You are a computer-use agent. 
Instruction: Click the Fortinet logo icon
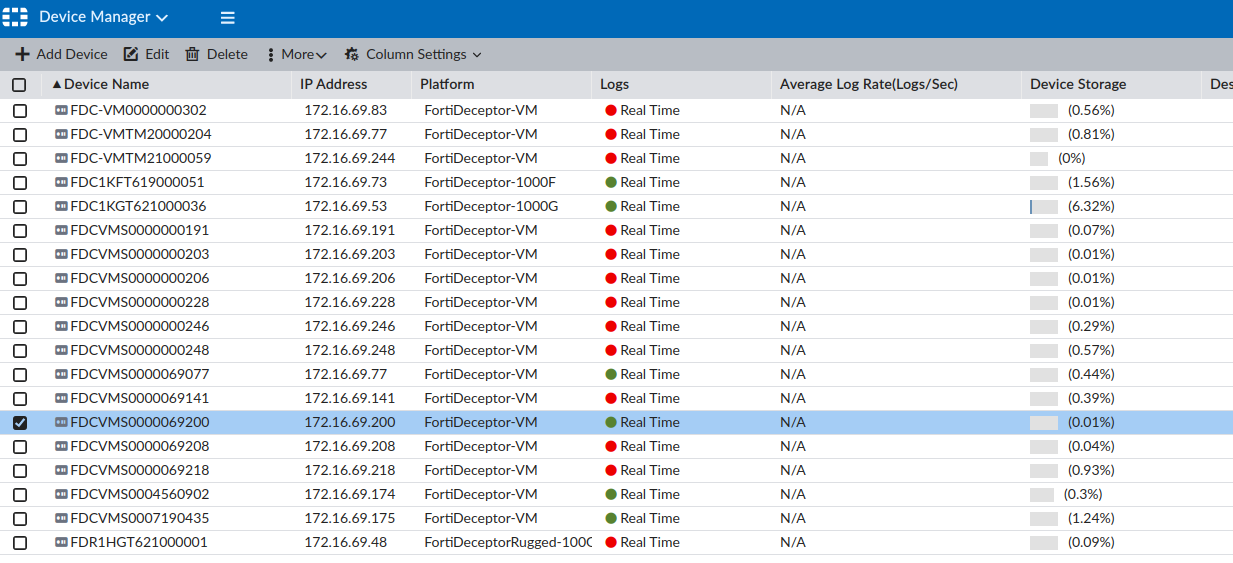pos(15,17)
